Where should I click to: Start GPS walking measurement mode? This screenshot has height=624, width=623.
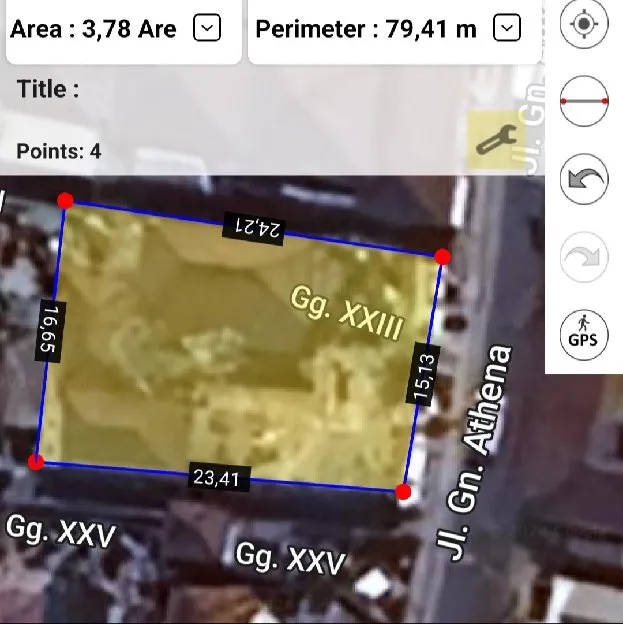pyautogui.click(x=584, y=335)
